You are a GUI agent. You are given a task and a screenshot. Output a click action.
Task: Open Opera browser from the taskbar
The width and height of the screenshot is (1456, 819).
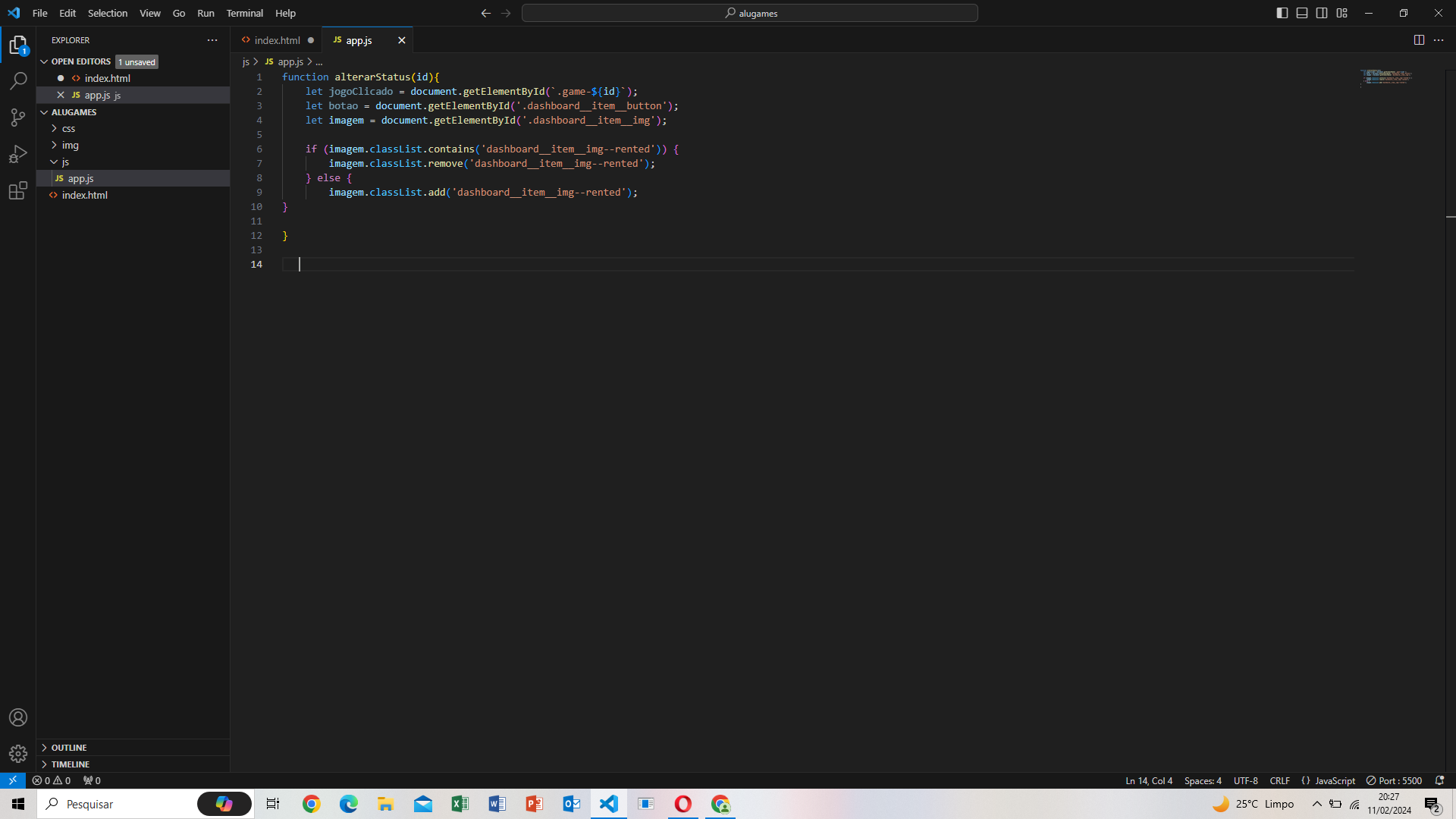(x=682, y=804)
